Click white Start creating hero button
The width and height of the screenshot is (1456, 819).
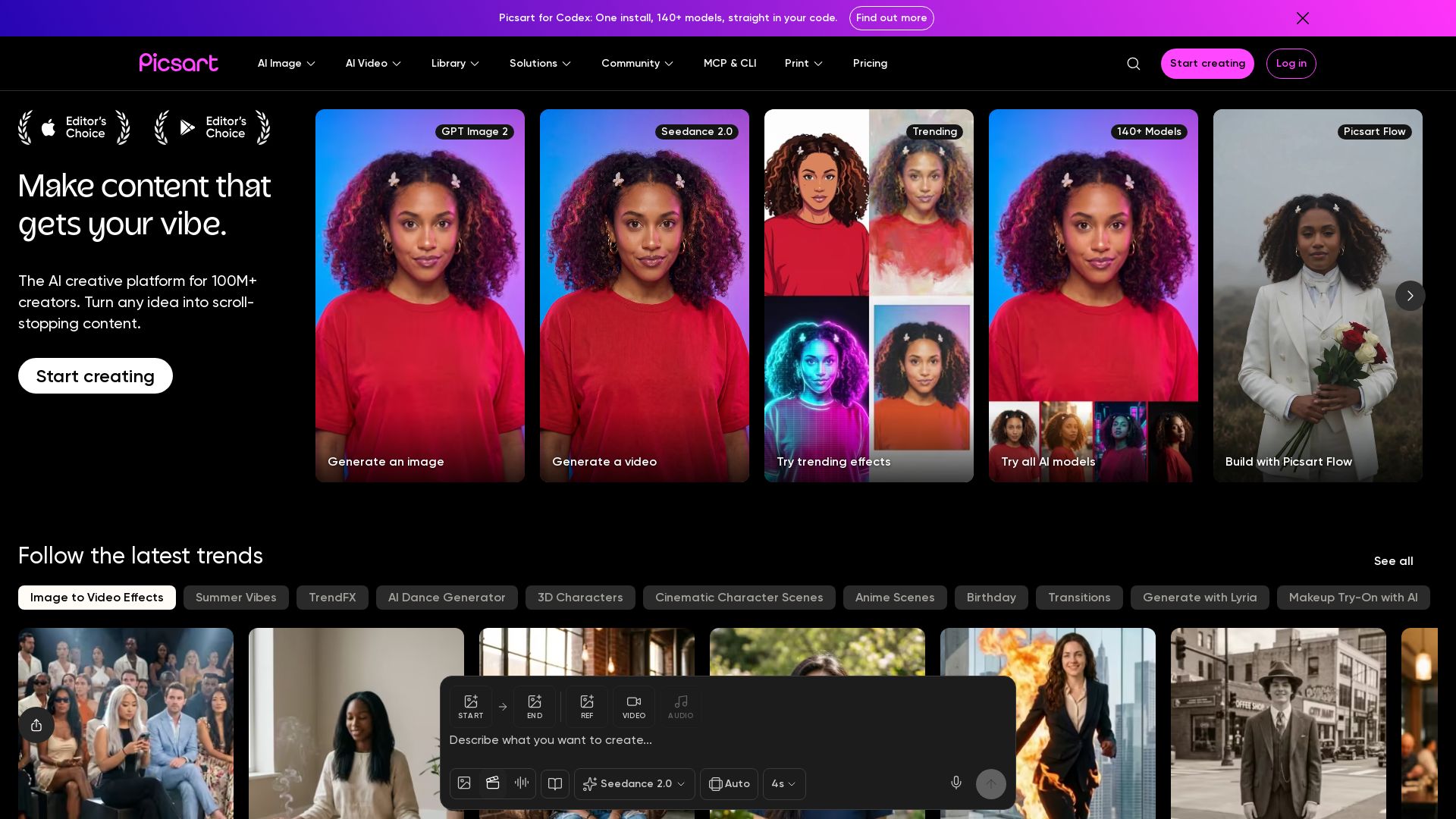coord(96,376)
